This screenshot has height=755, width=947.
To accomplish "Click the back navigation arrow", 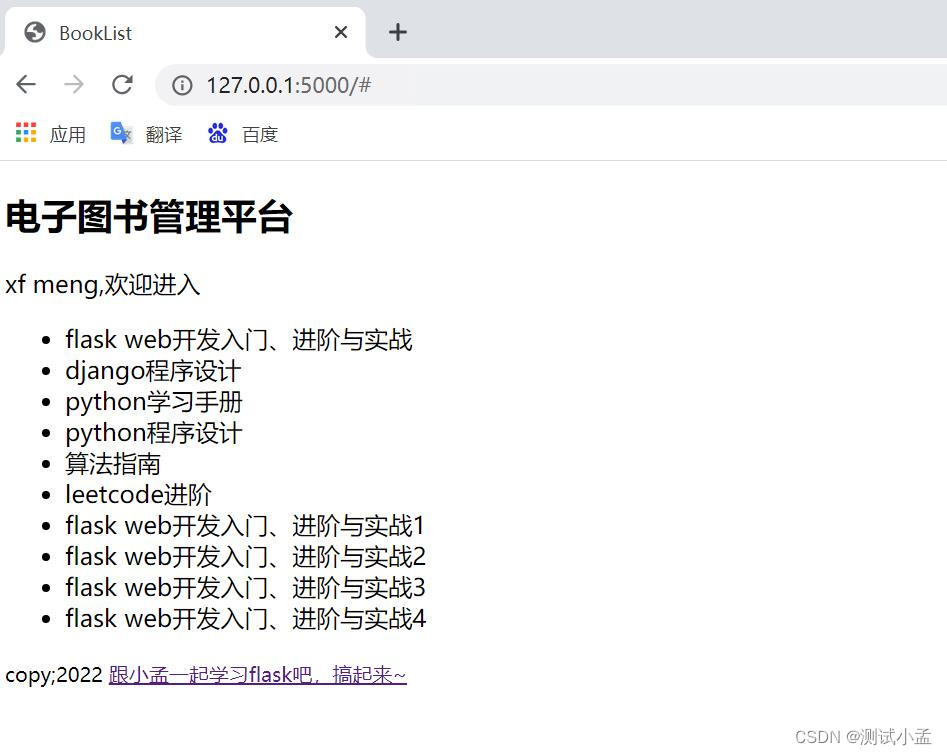I will point(26,85).
